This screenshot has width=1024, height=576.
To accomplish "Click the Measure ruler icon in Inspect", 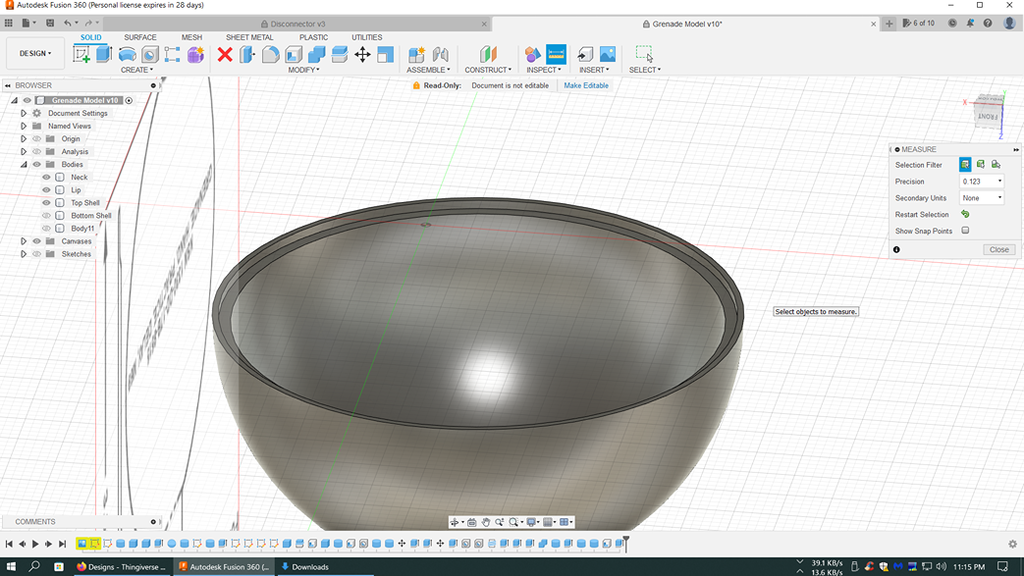I will coord(556,54).
